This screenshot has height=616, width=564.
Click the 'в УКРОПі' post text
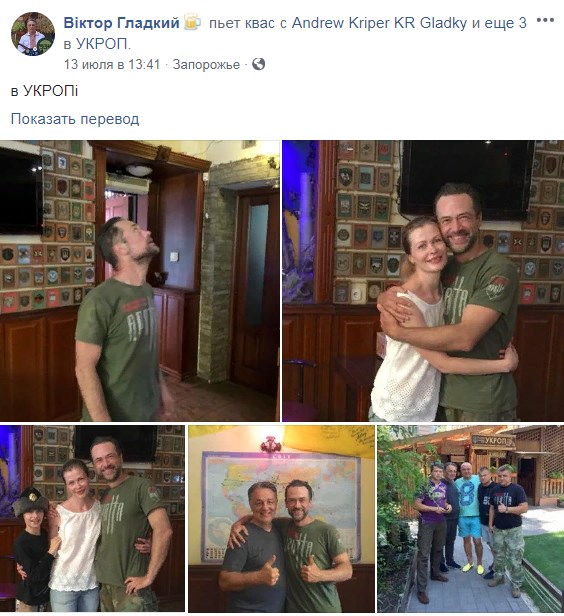[44, 91]
